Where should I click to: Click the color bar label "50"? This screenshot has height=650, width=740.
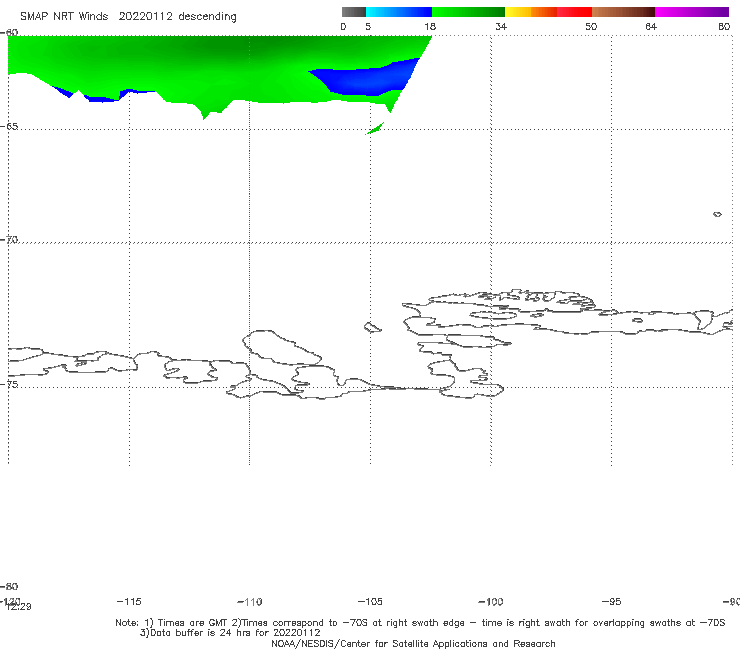(x=591, y=27)
